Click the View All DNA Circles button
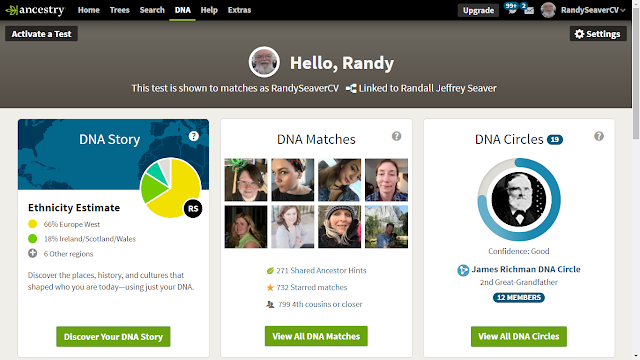The height and width of the screenshot is (360, 640). 519,336
